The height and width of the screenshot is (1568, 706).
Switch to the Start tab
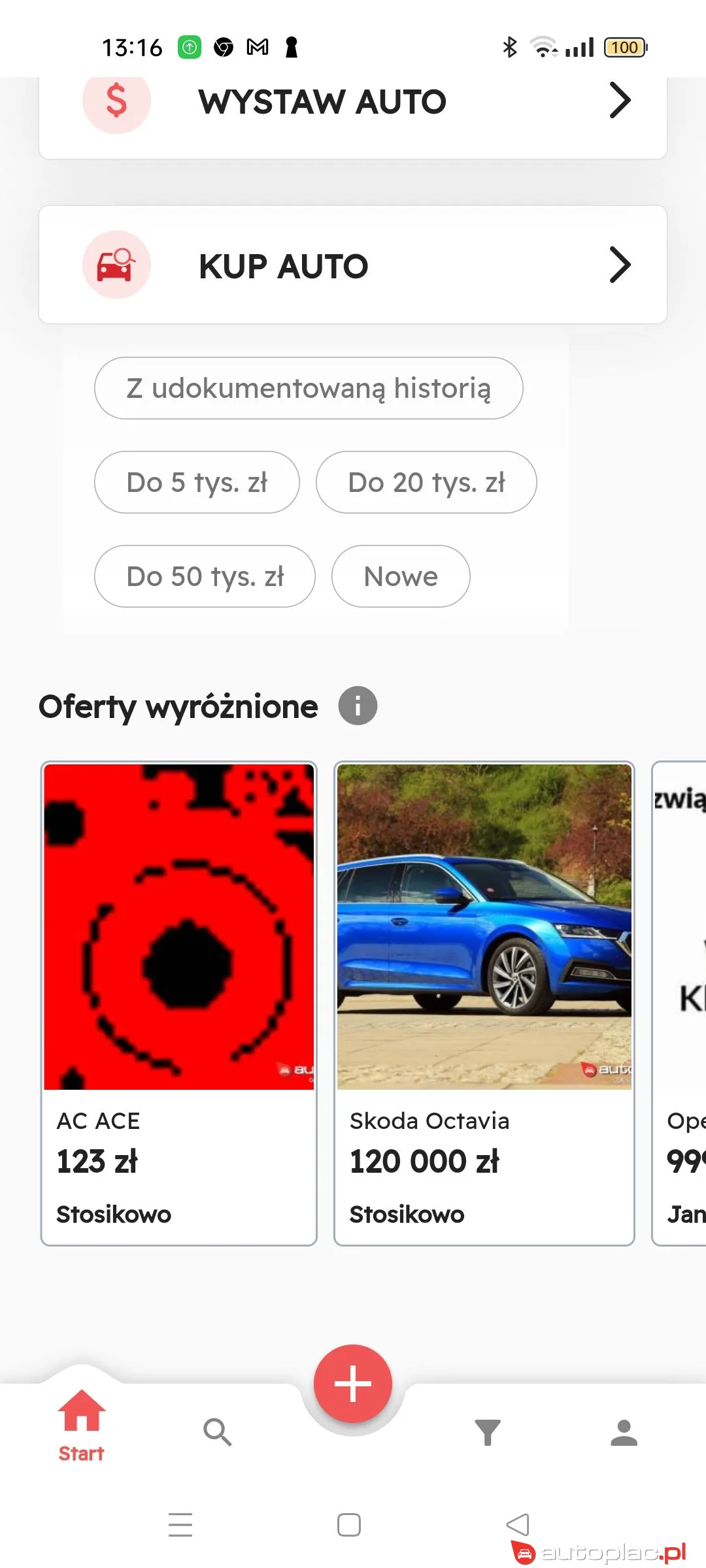tap(80, 1428)
